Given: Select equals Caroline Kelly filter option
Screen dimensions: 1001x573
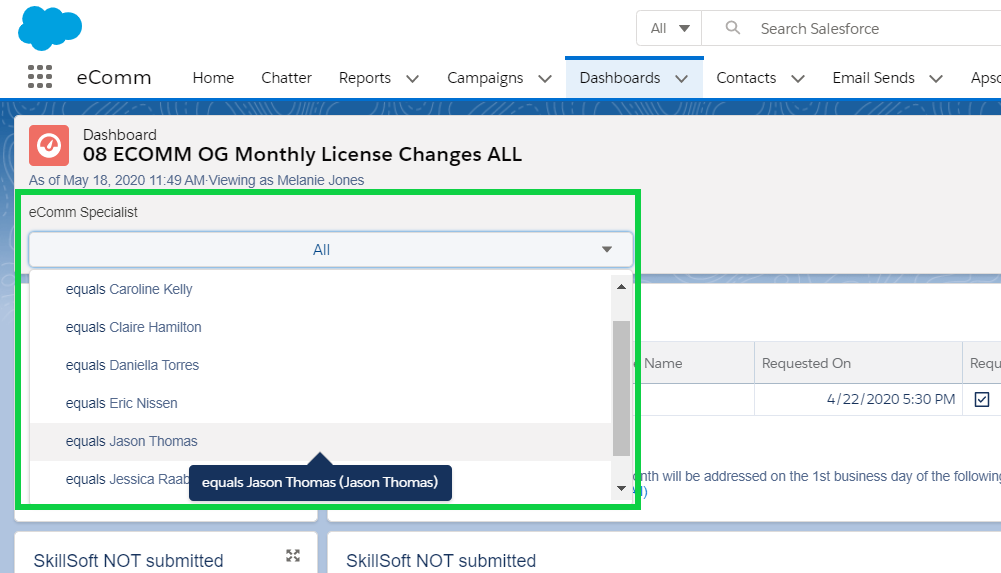Looking at the screenshot, I should (320, 289).
